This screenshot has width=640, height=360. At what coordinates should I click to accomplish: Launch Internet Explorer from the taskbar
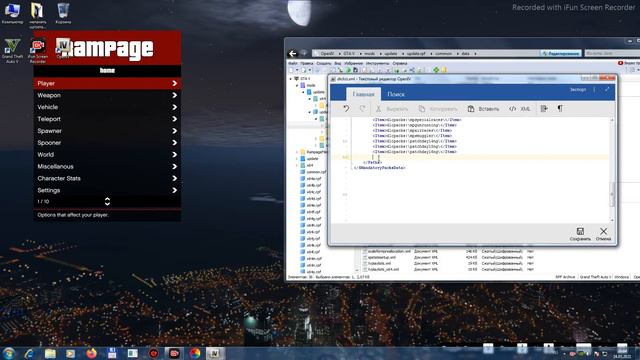29,353
